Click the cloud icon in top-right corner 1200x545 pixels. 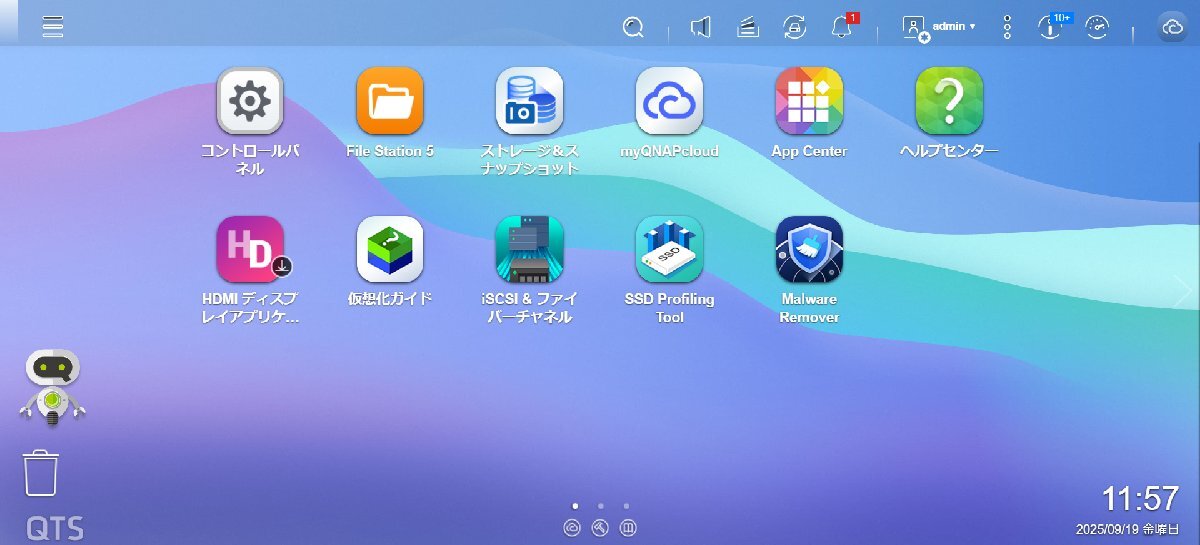[1172, 28]
